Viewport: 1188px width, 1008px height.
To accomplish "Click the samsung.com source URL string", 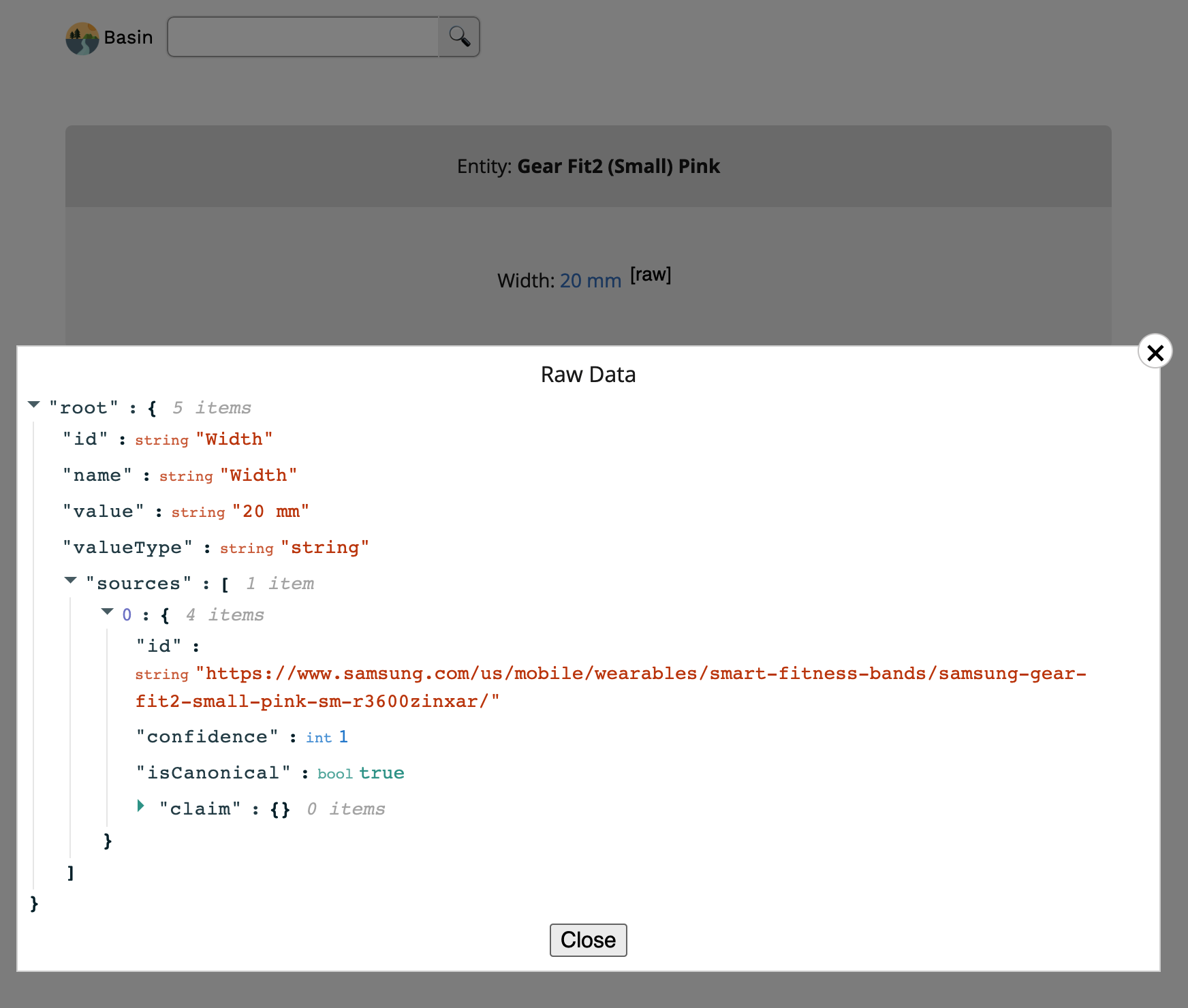I will coord(610,687).
